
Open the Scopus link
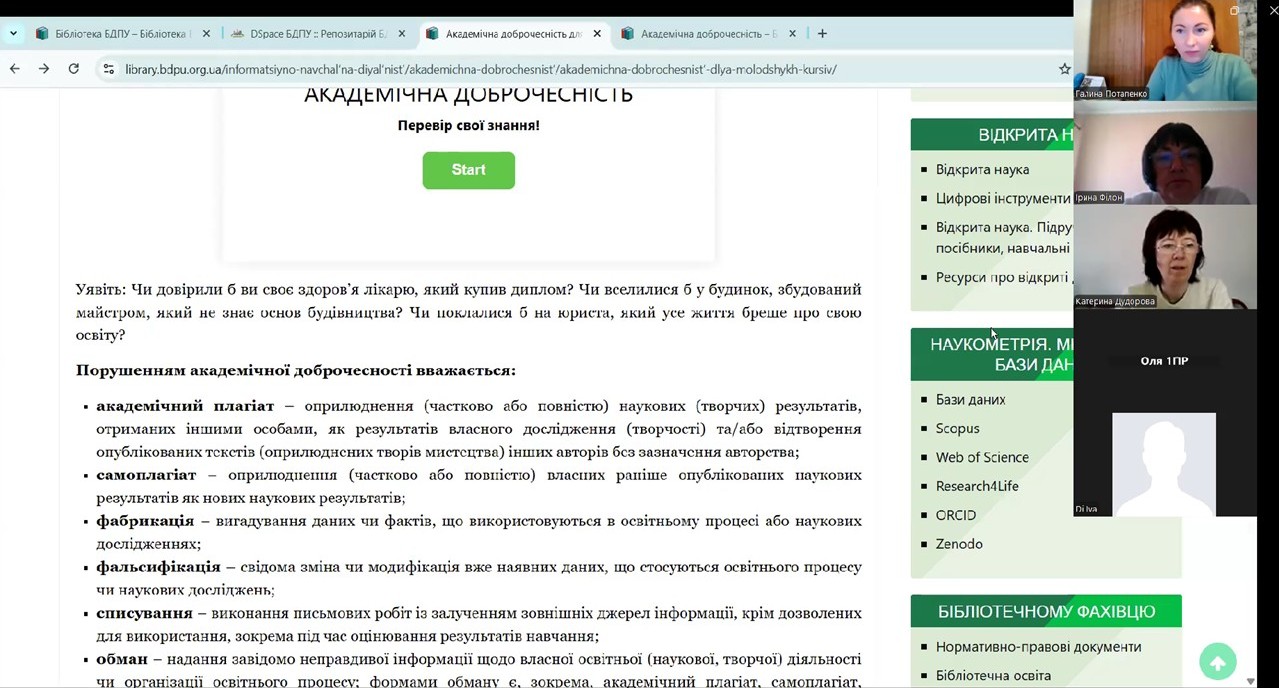point(957,428)
